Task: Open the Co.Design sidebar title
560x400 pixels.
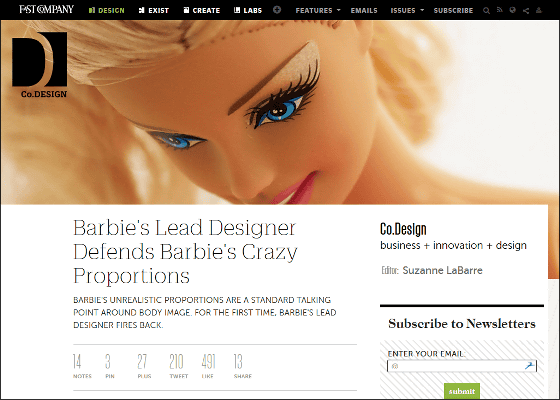Action: [403, 229]
